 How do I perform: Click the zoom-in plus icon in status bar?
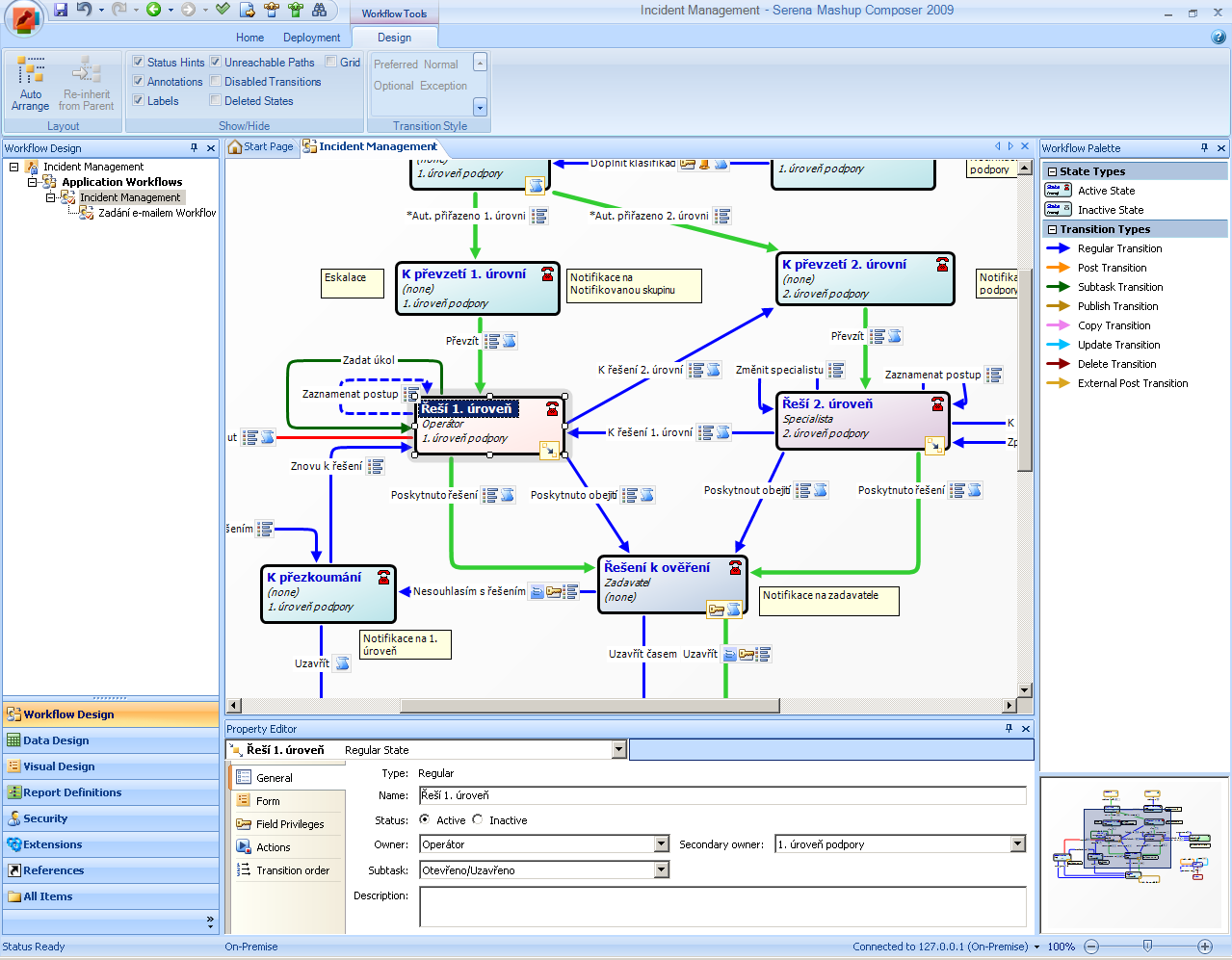tap(1204, 947)
